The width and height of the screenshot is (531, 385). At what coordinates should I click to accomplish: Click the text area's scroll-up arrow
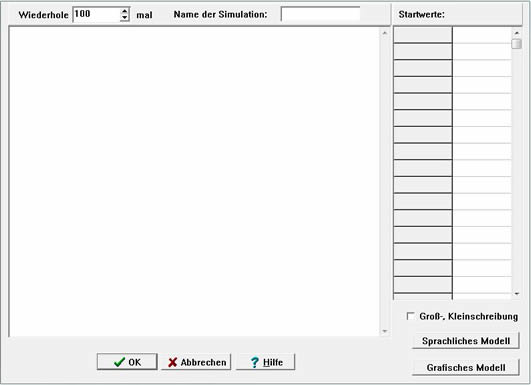pos(385,33)
